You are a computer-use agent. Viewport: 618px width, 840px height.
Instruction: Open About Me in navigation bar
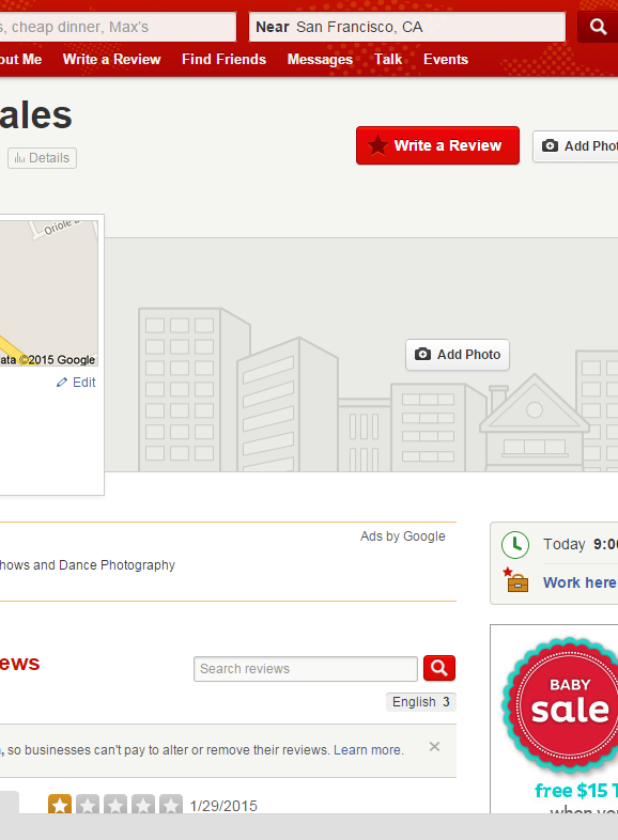coord(21,59)
